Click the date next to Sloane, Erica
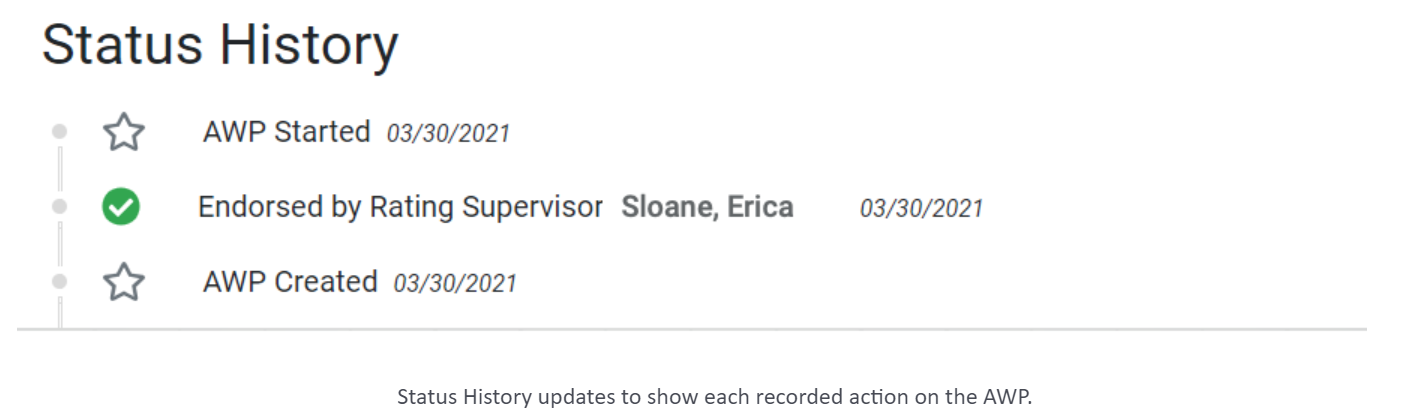Image resolution: width=1403 pixels, height=420 pixels. tap(921, 208)
